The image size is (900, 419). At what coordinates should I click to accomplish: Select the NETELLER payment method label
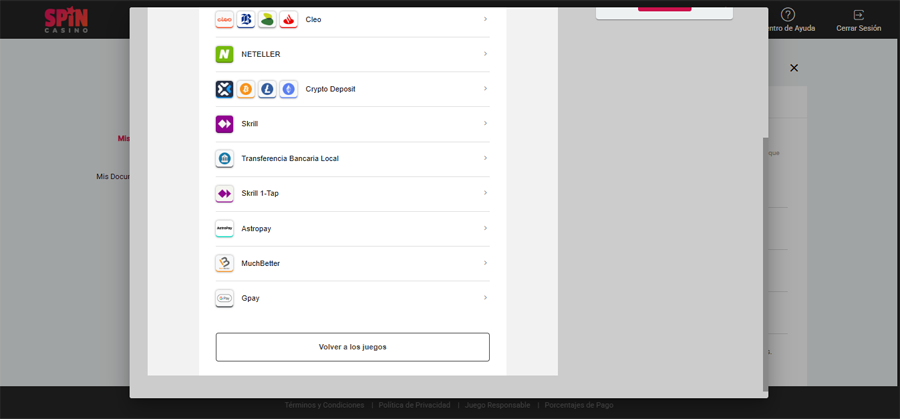click(261, 55)
